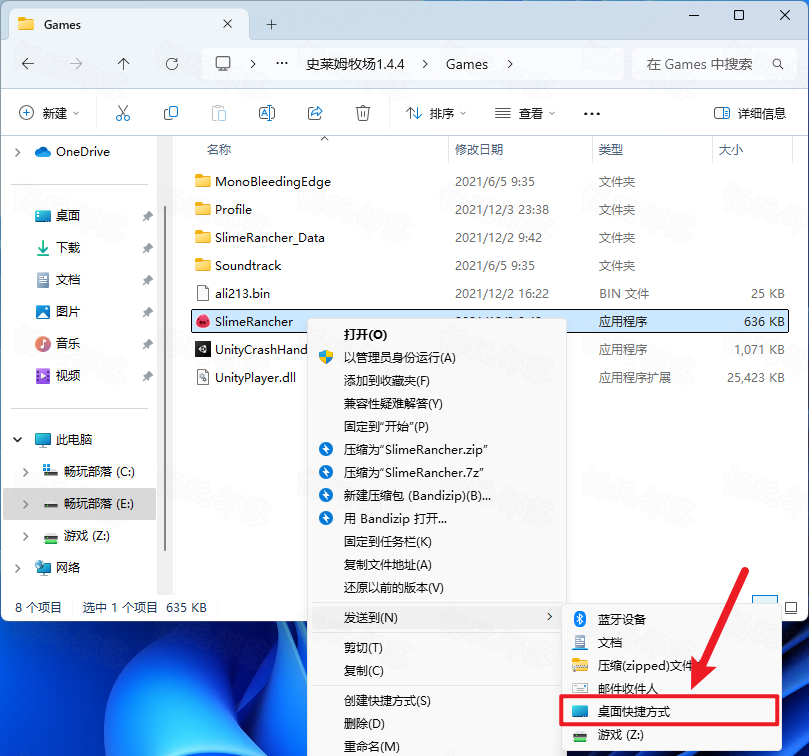This screenshot has height=756, width=809.
Task: Click the SlimeRancher app icon
Action: tap(203, 321)
